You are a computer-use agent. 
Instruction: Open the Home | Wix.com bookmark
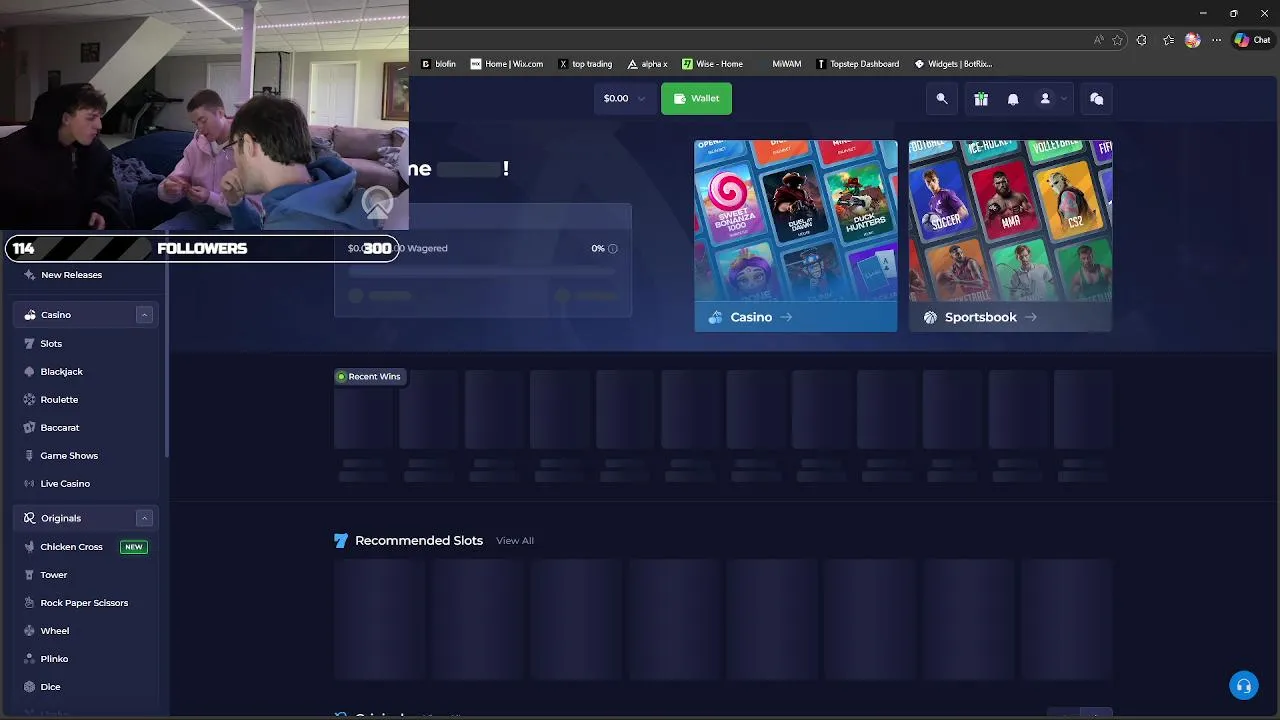click(x=507, y=64)
